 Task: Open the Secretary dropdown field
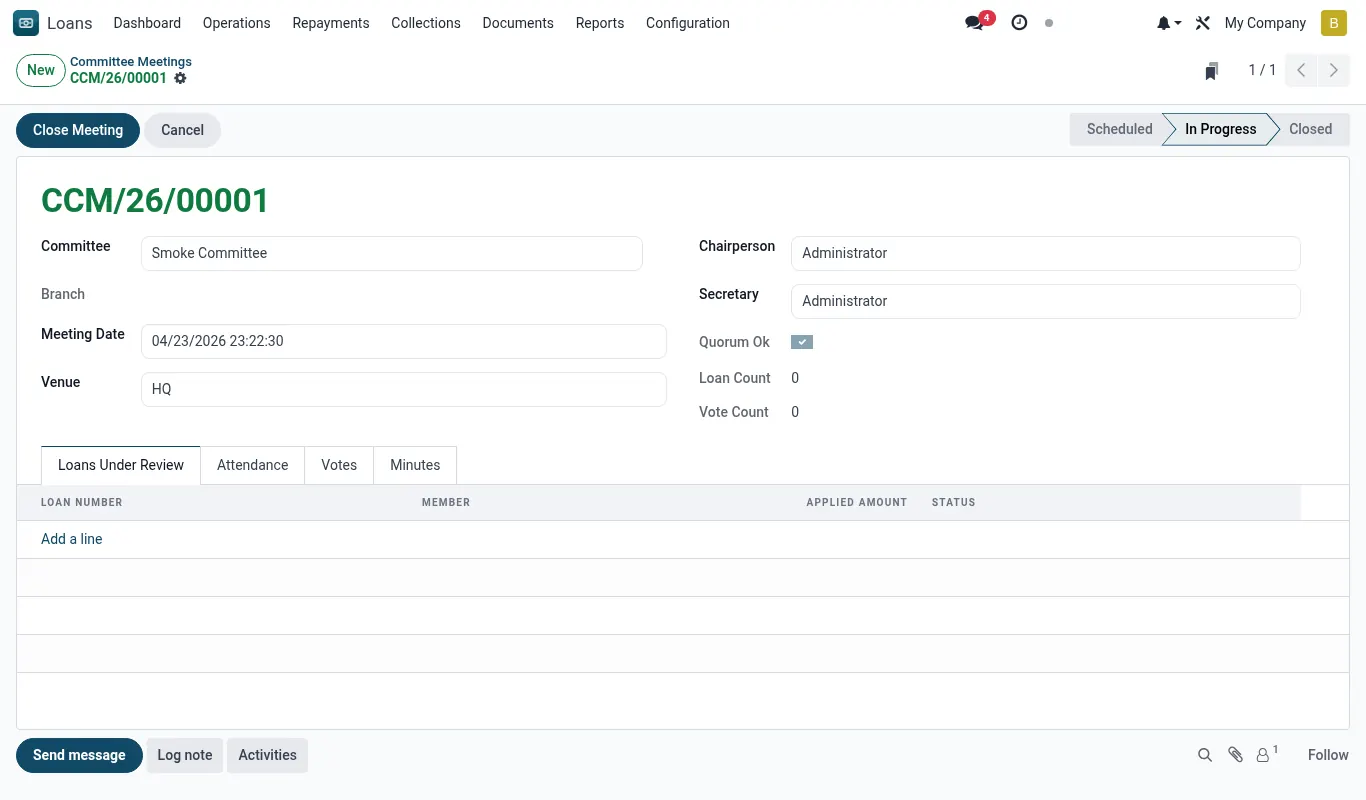[x=1045, y=301]
